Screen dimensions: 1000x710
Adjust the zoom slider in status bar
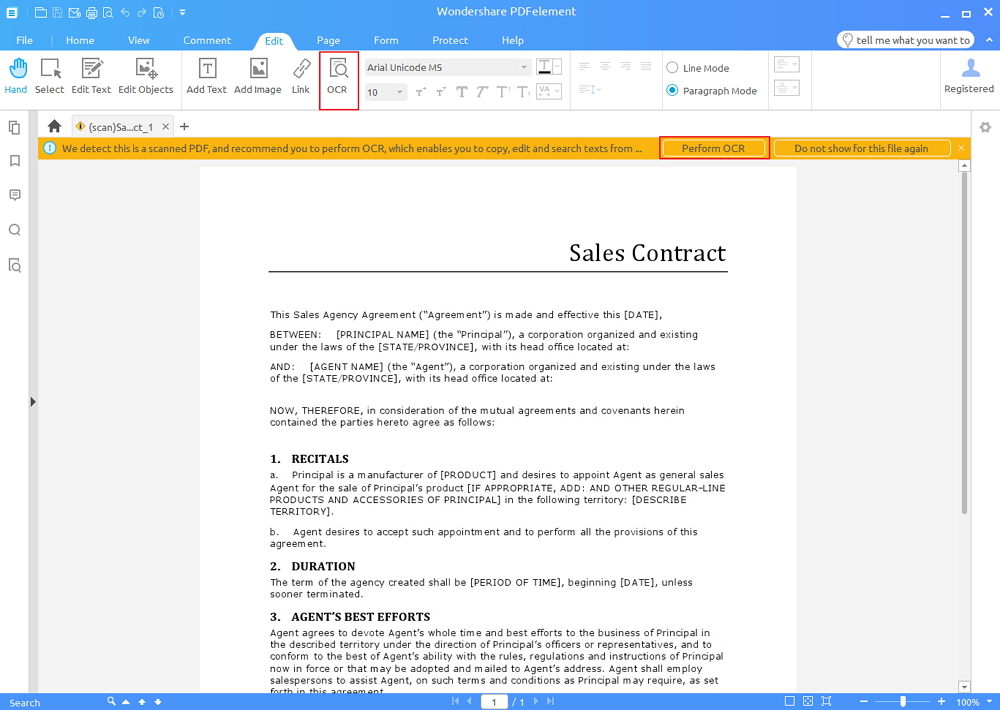[x=902, y=701]
